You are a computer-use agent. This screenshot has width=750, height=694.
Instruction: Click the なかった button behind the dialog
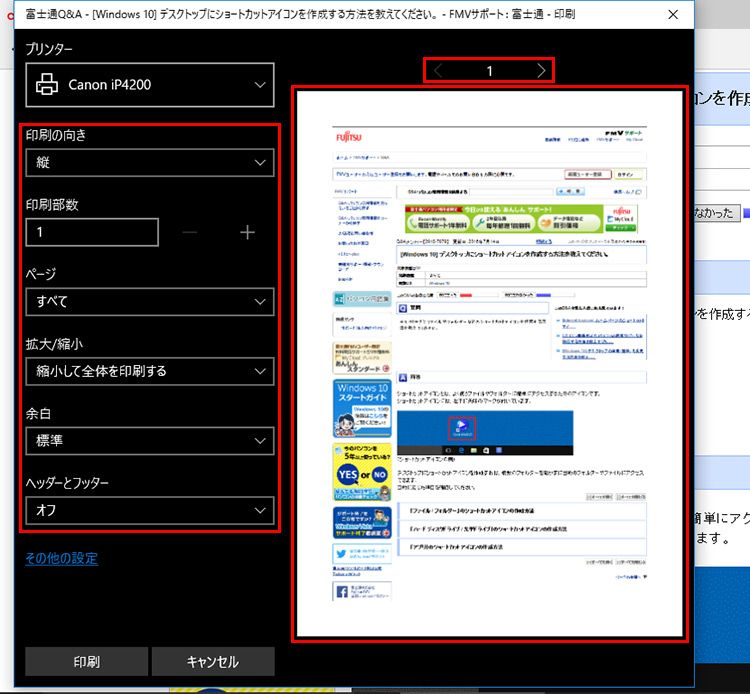pos(716,212)
